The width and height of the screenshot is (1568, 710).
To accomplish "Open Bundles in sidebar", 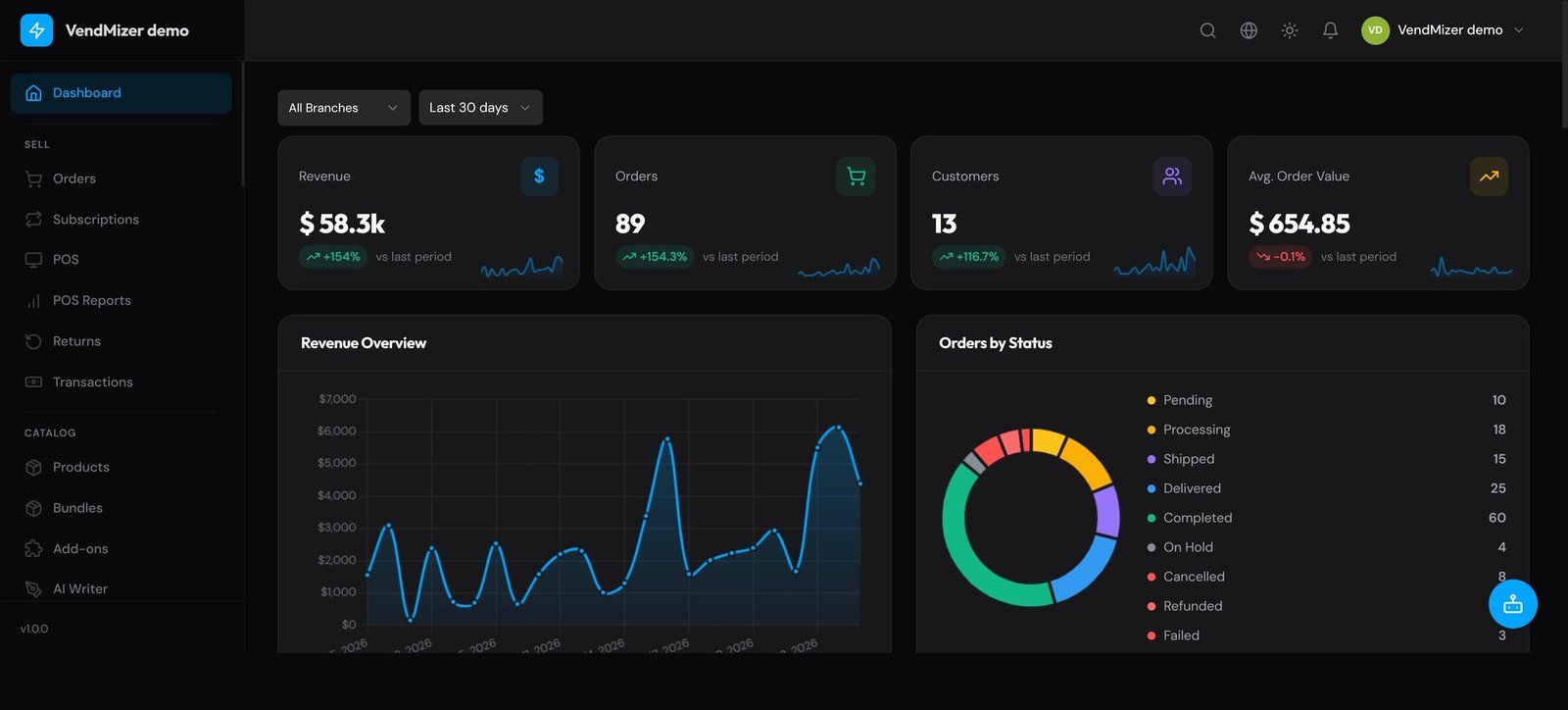I will (122, 508).
